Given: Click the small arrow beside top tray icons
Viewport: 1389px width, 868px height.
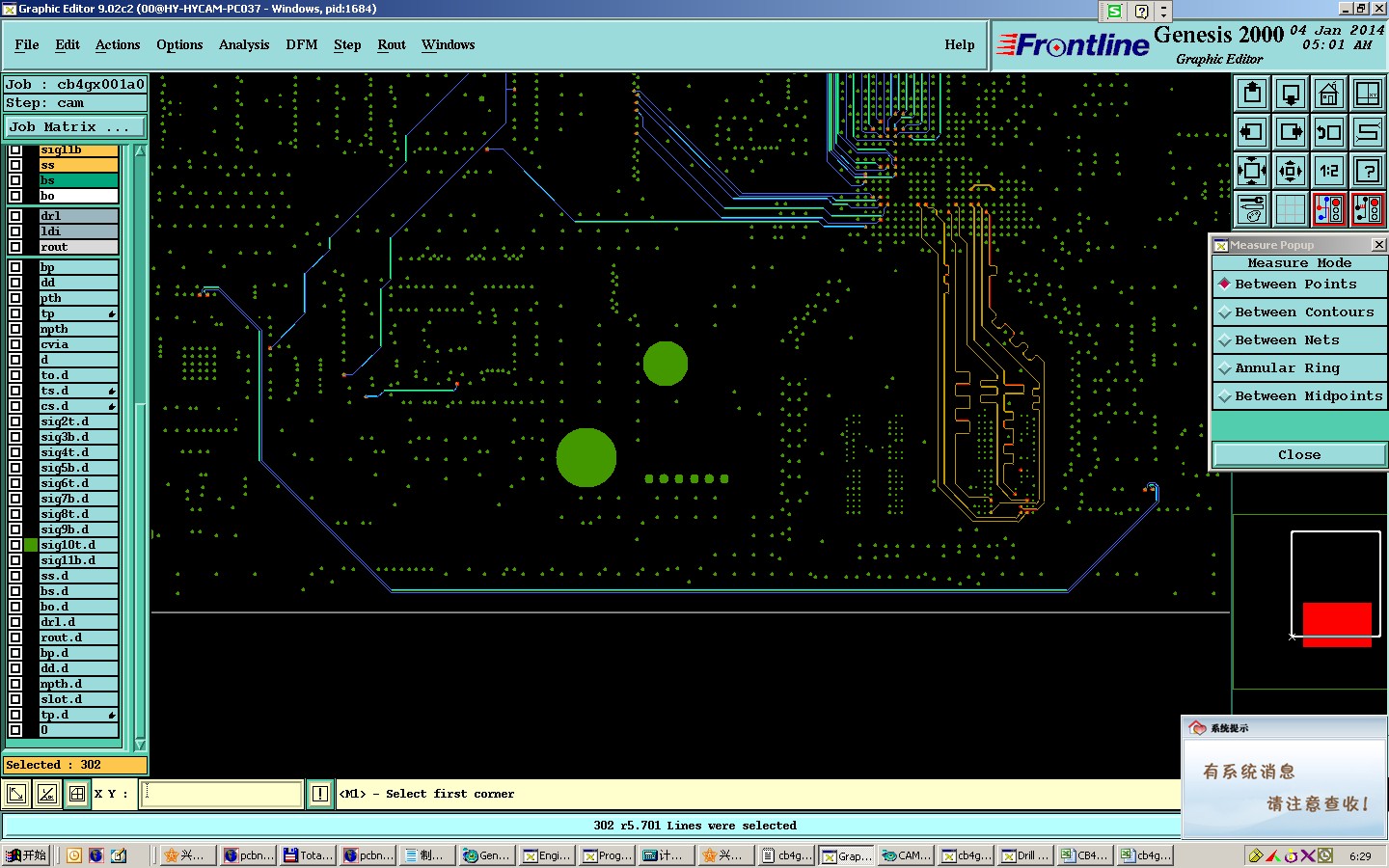Looking at the screenshot, I should coord(1163,11).
